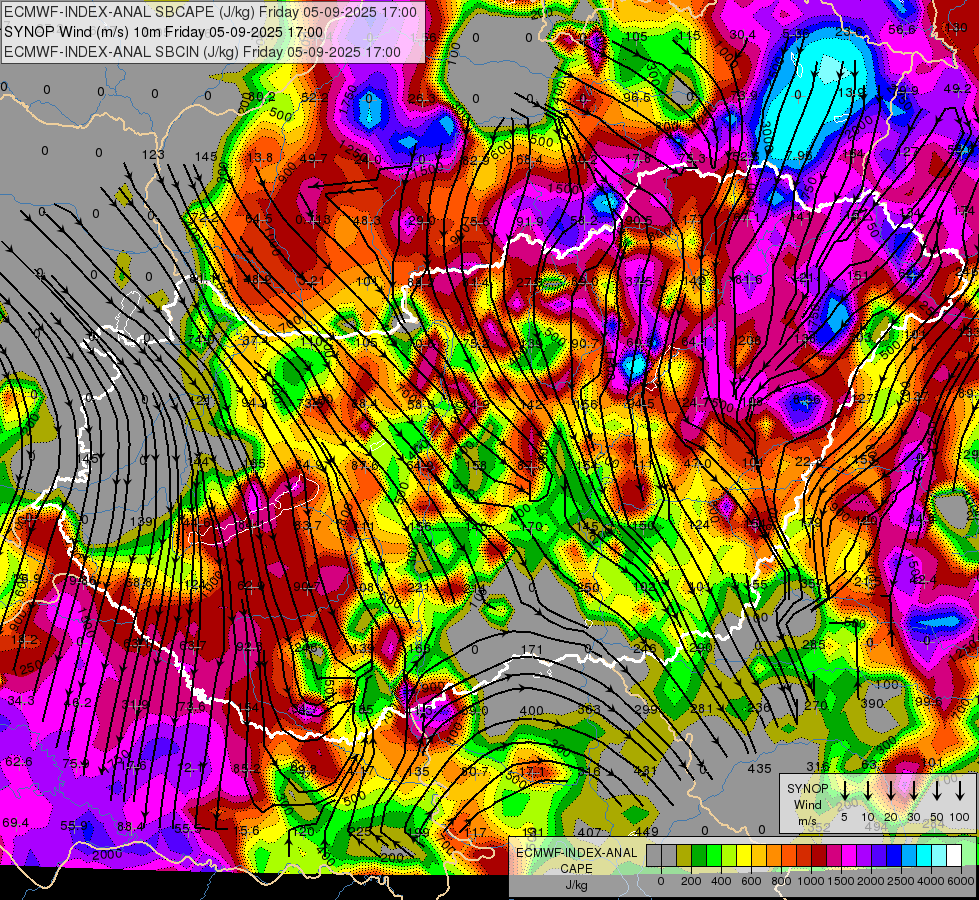
Task: Click the map value 88.4
Action: (x=130, y=826)
